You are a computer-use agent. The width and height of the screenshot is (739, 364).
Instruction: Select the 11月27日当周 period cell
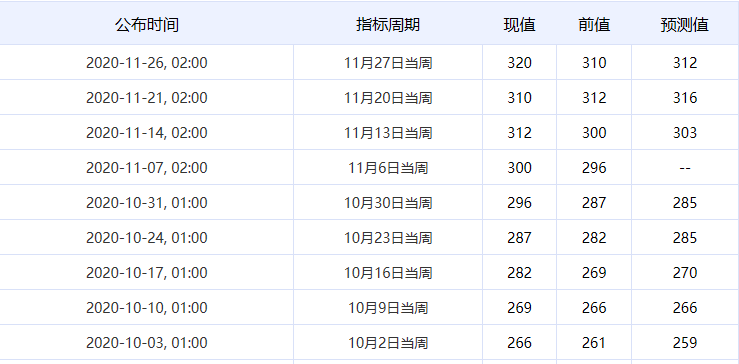click(388, 63)
